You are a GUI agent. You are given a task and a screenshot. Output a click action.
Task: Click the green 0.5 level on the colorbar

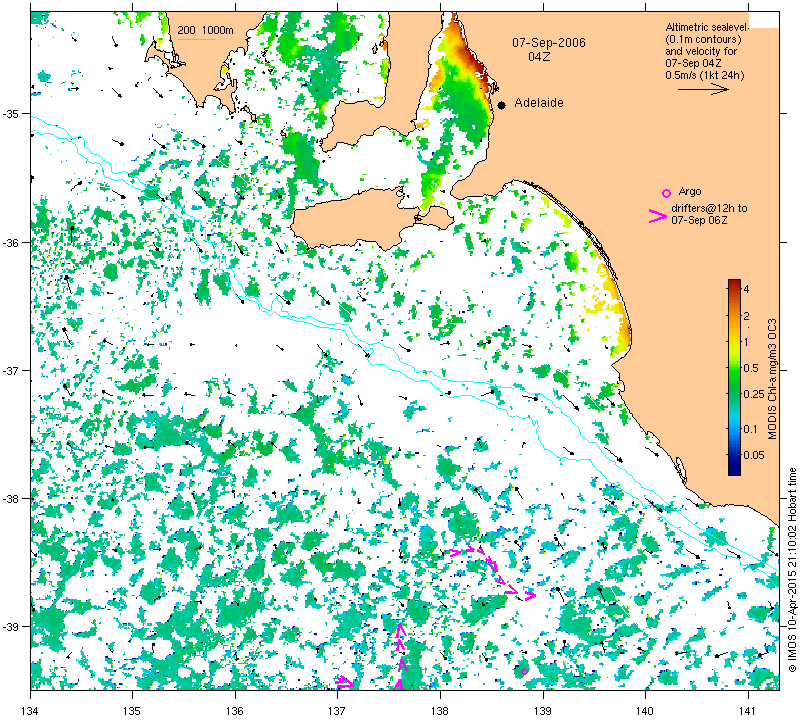pyautogui.click(x=734, y=368)
